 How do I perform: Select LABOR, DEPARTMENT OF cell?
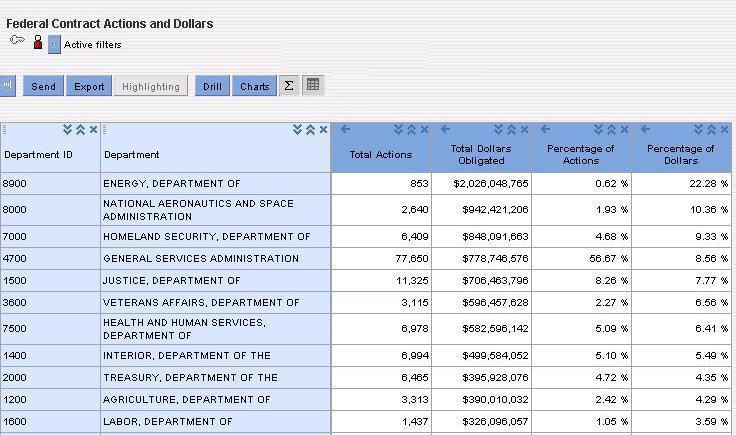215,422
